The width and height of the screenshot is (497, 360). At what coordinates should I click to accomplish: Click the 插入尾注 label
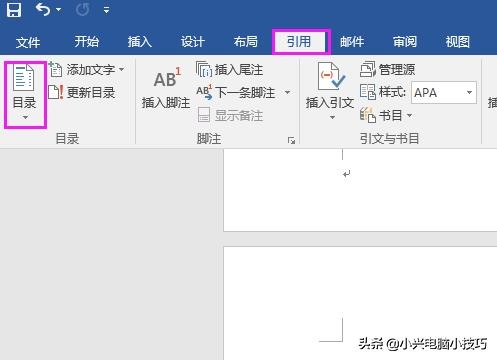pyautogui.click(x=239, y=70)
